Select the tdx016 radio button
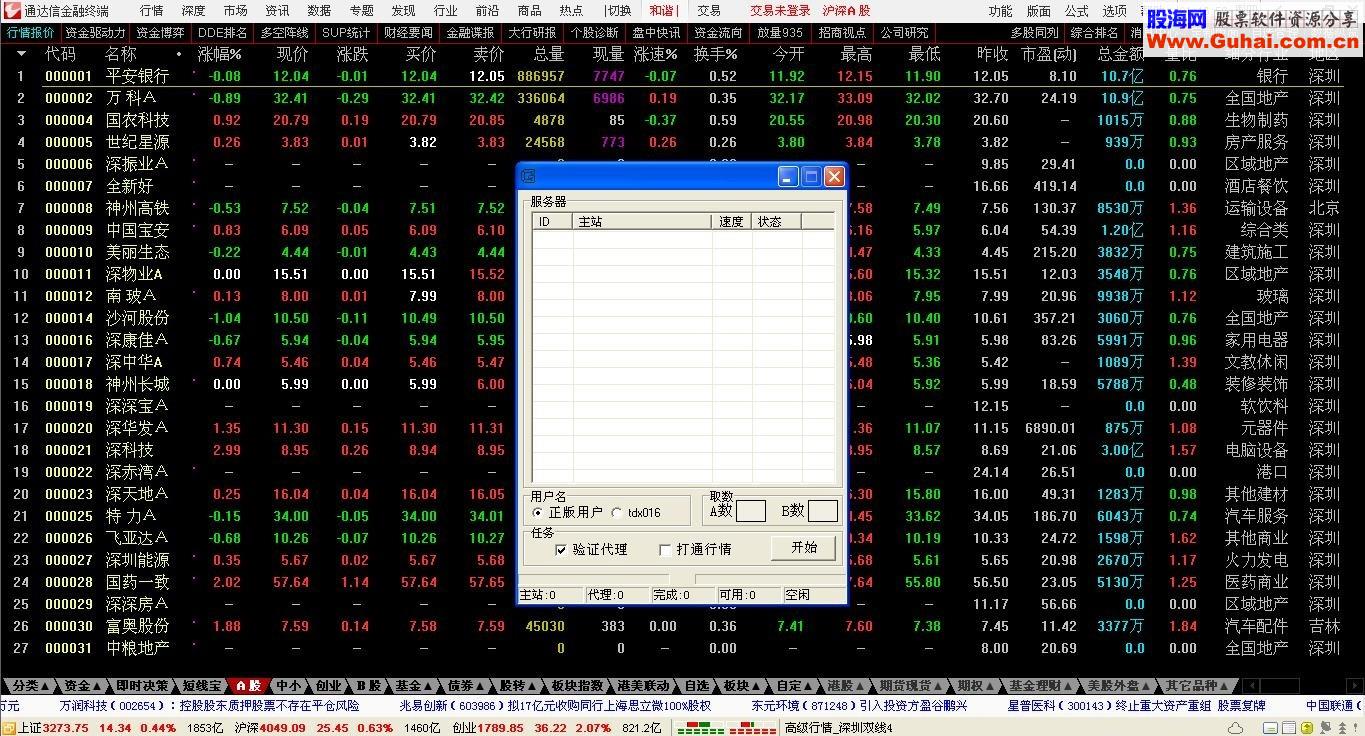Viewport: 1365px width, 736px height. point(616,513)
